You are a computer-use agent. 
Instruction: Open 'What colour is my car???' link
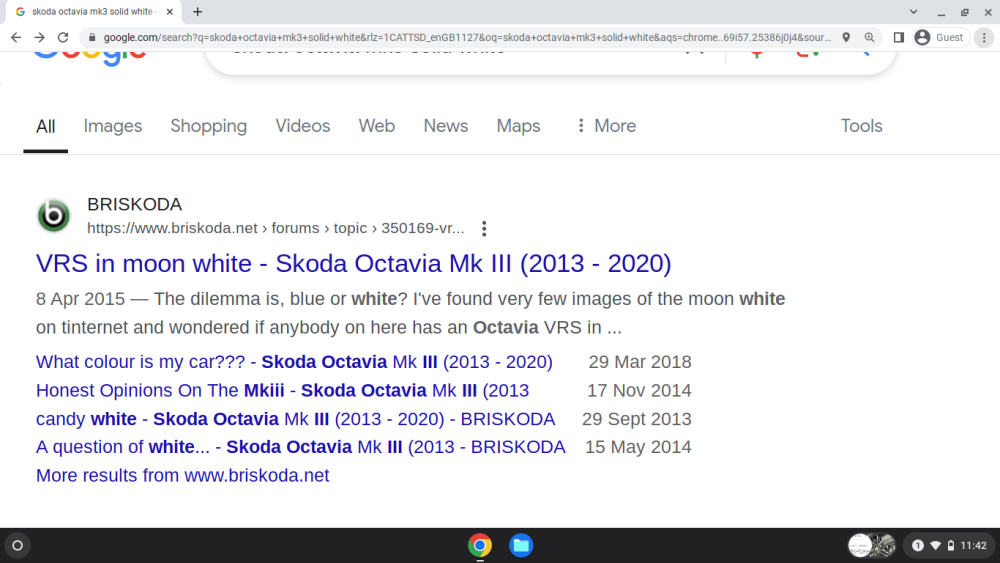(x=294, y=362)
